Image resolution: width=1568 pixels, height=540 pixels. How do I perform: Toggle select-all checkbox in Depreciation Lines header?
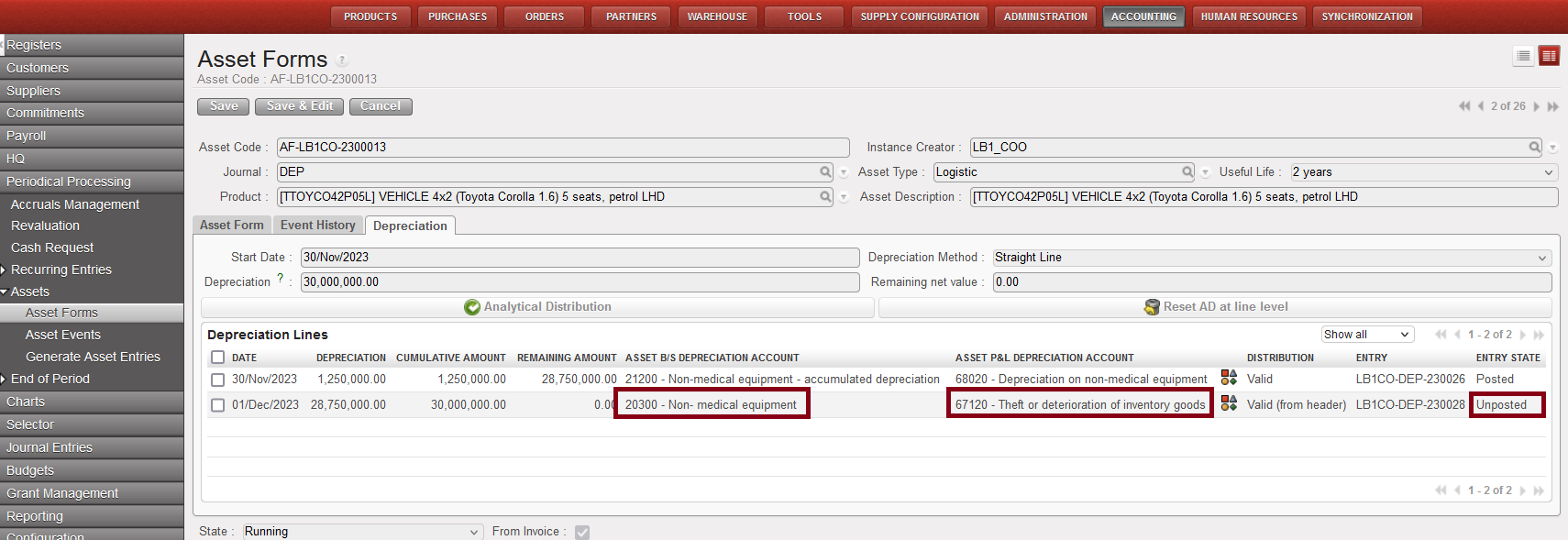(x=217, y=358)
